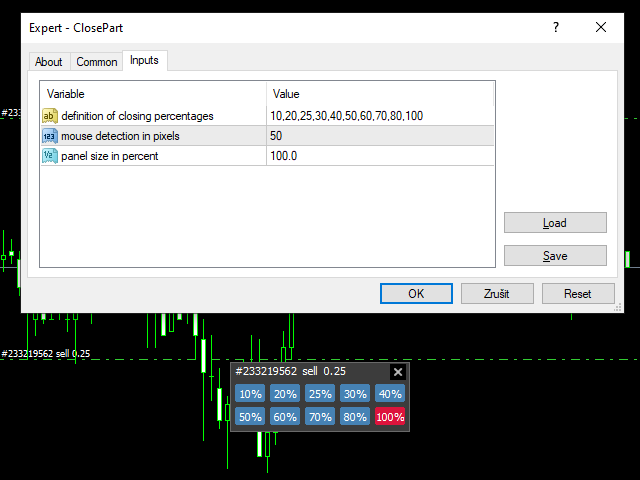This screenshot has width=640, height=480.
Task: Click the red 100% close button
Action: (x=390, y=417)
